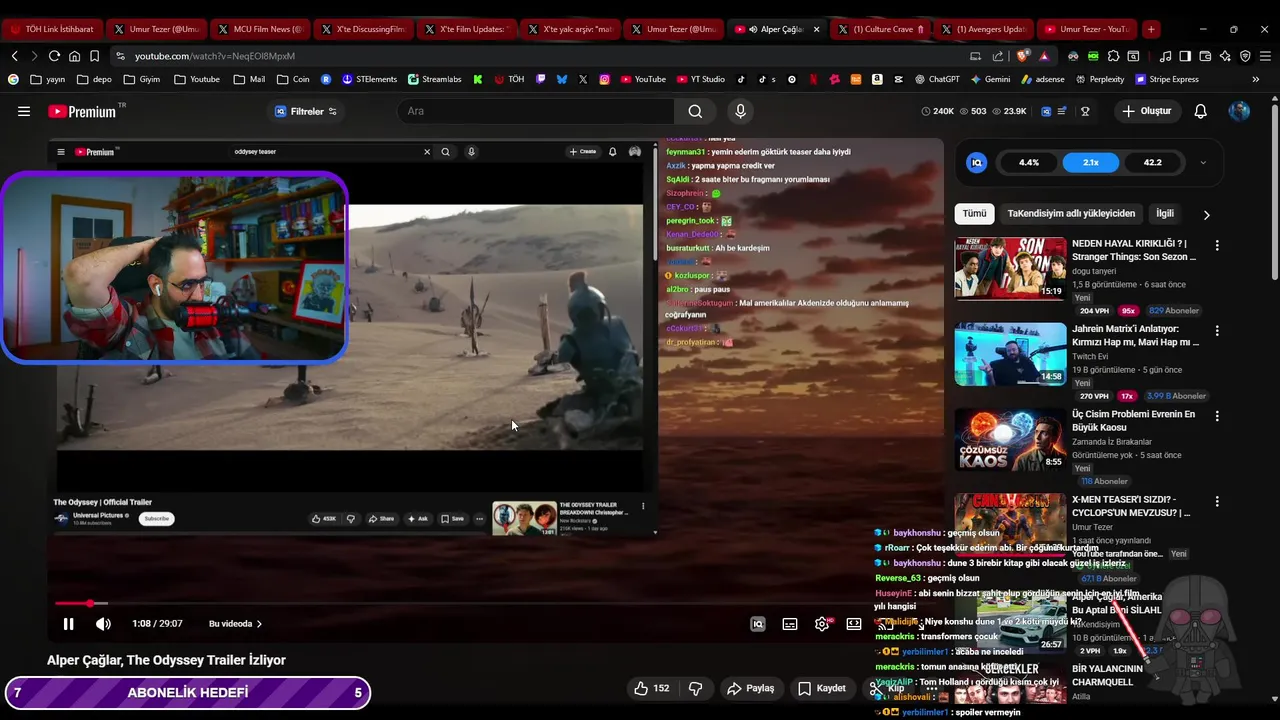Click the address bar URL
The image size is (1280, 720).
(215, 56)
